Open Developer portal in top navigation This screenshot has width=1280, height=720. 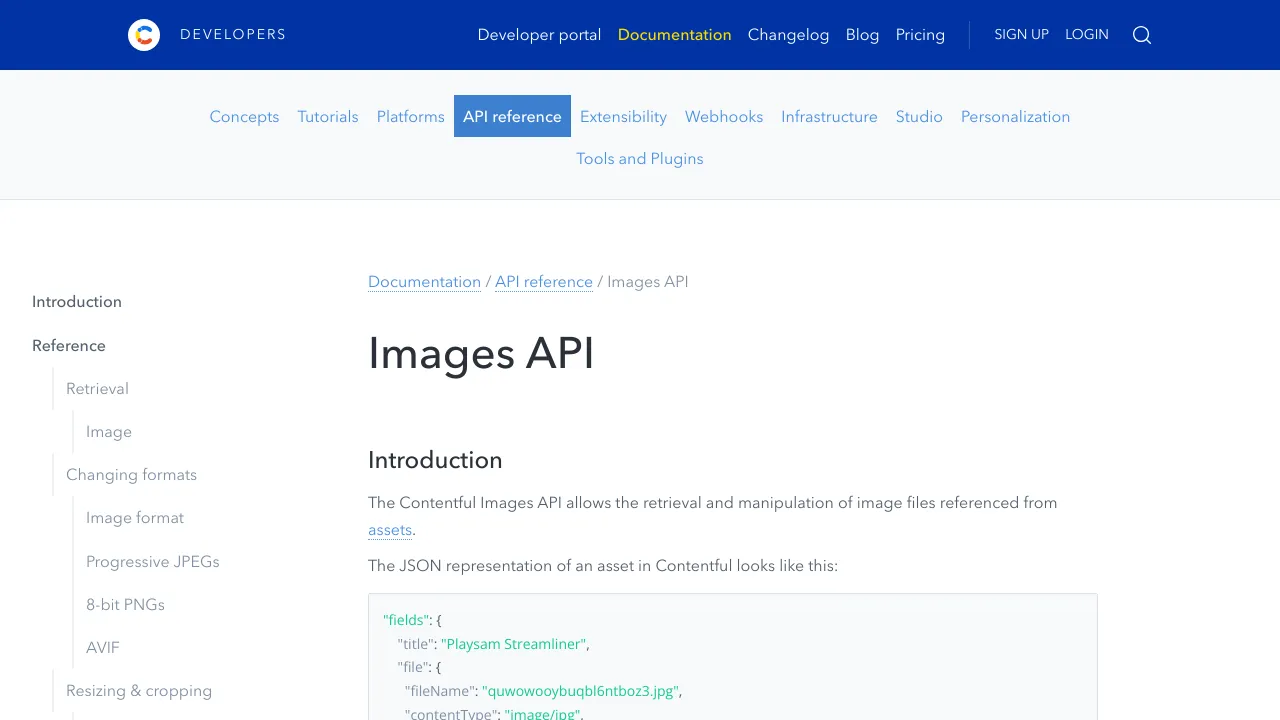click(x=539, y=35)
